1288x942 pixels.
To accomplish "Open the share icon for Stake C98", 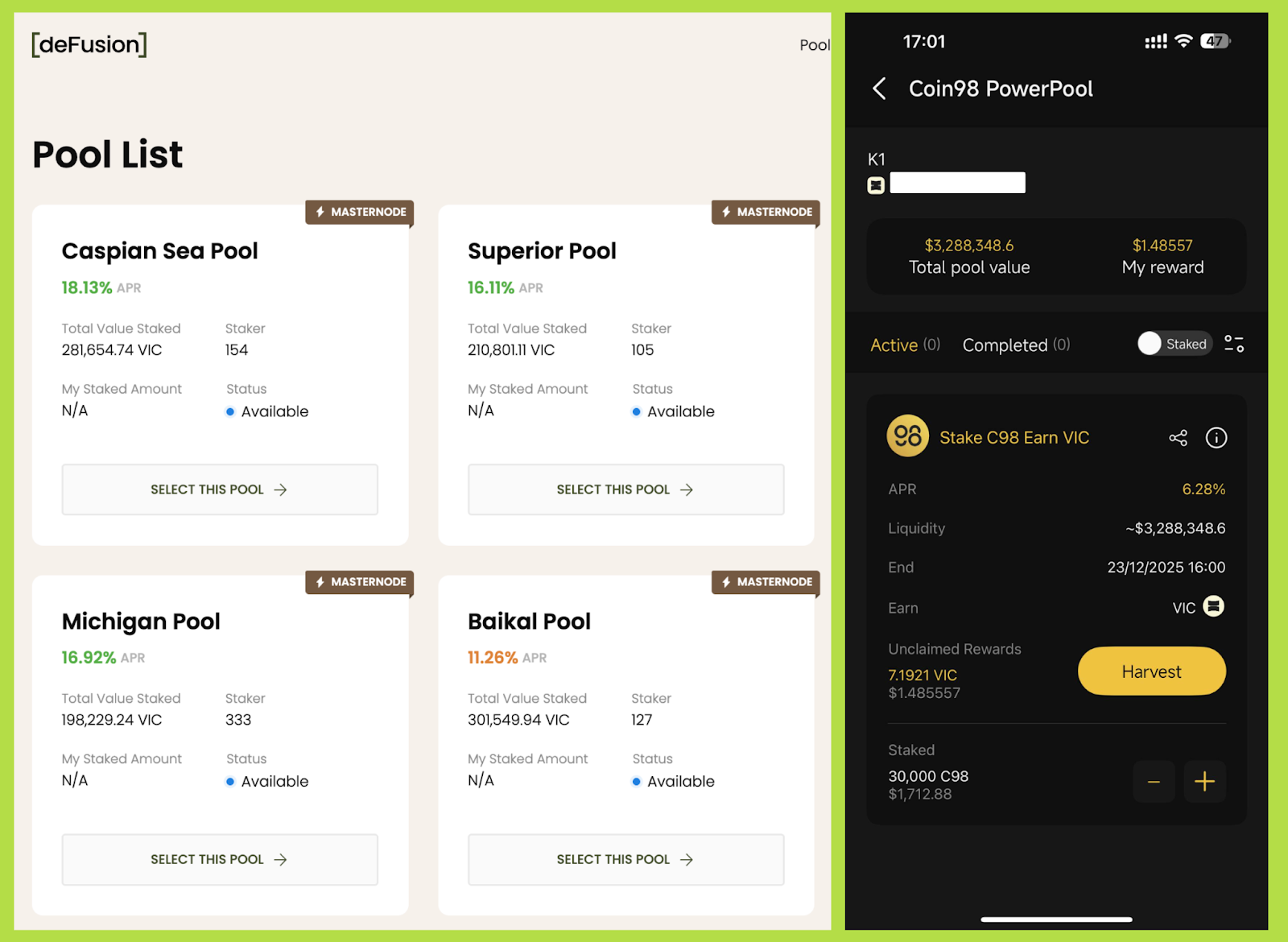I will pos(1178,438).
